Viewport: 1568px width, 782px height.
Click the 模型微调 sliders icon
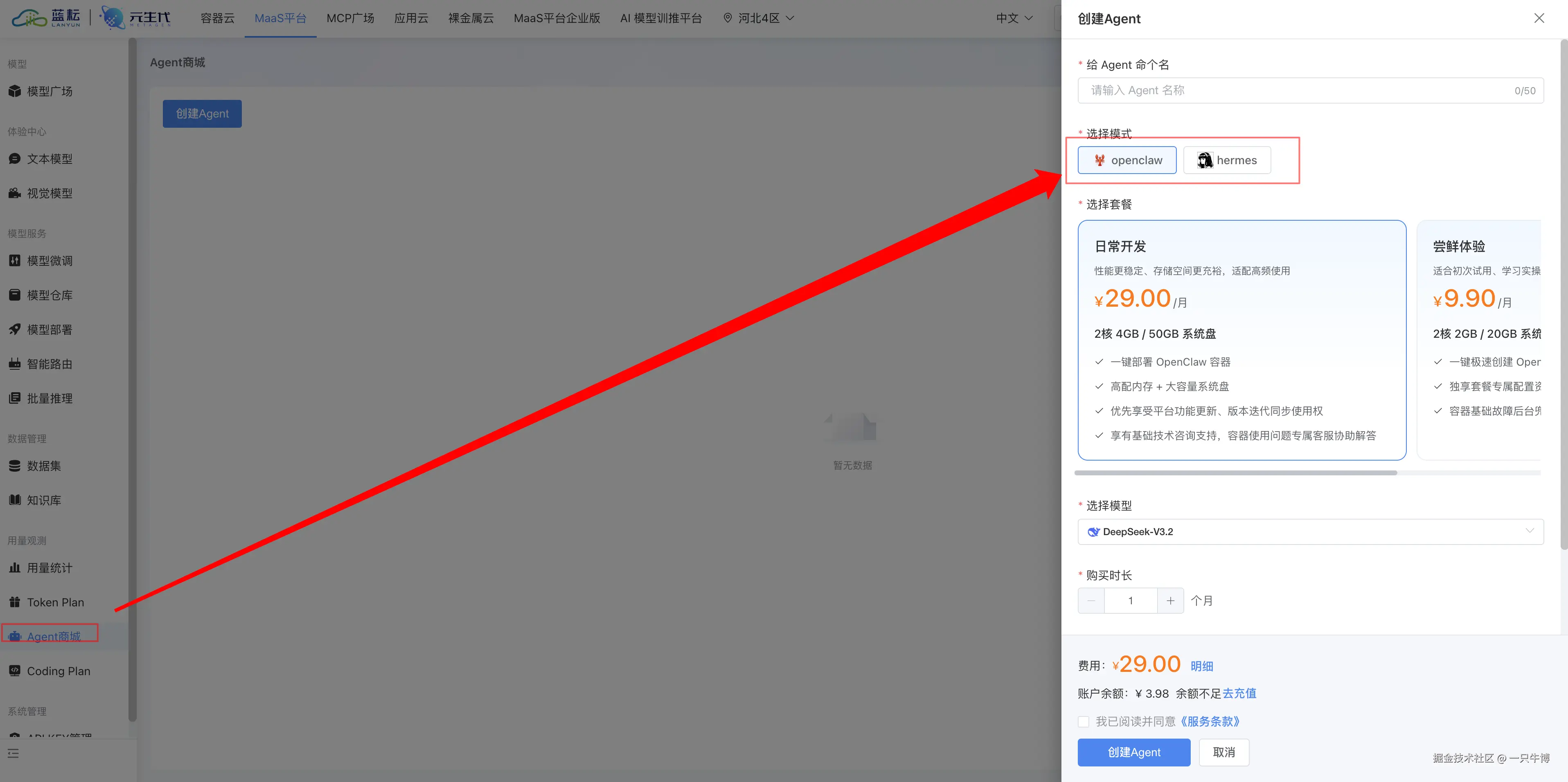[15, 261]
